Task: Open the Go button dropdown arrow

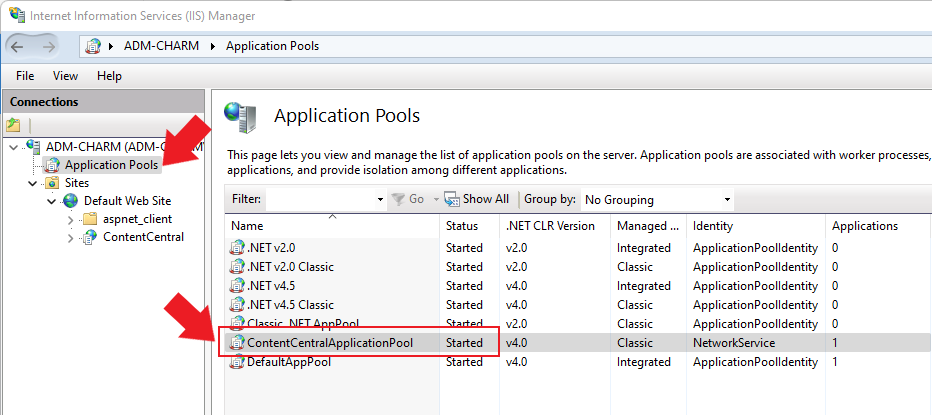Action: pyautogui.click(x=436, y=200)
